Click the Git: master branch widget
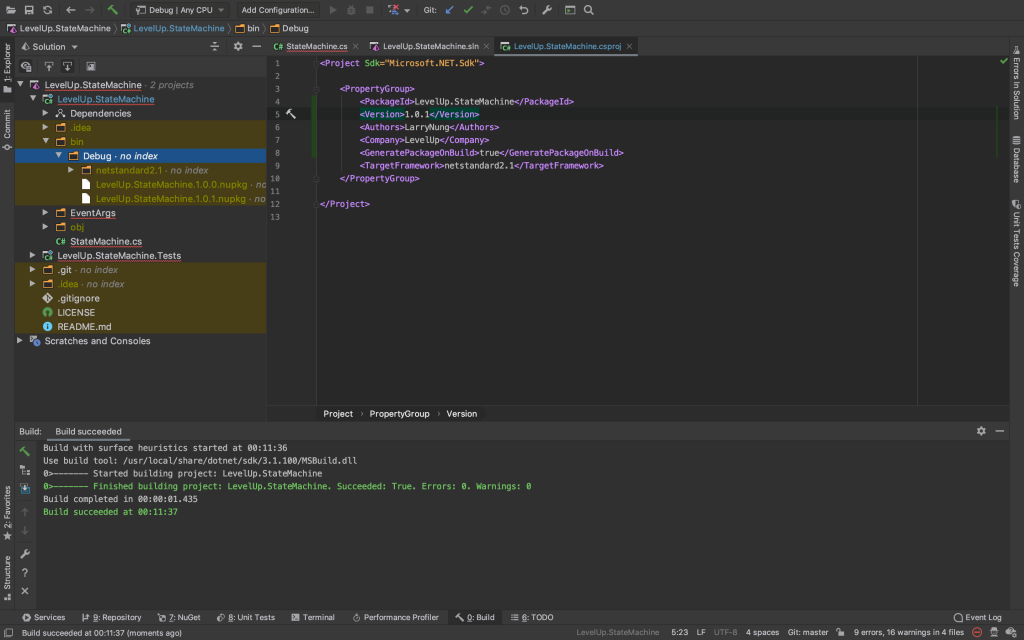The width and height of the screenshot is (1024, 640). click(x=808, y=632)
